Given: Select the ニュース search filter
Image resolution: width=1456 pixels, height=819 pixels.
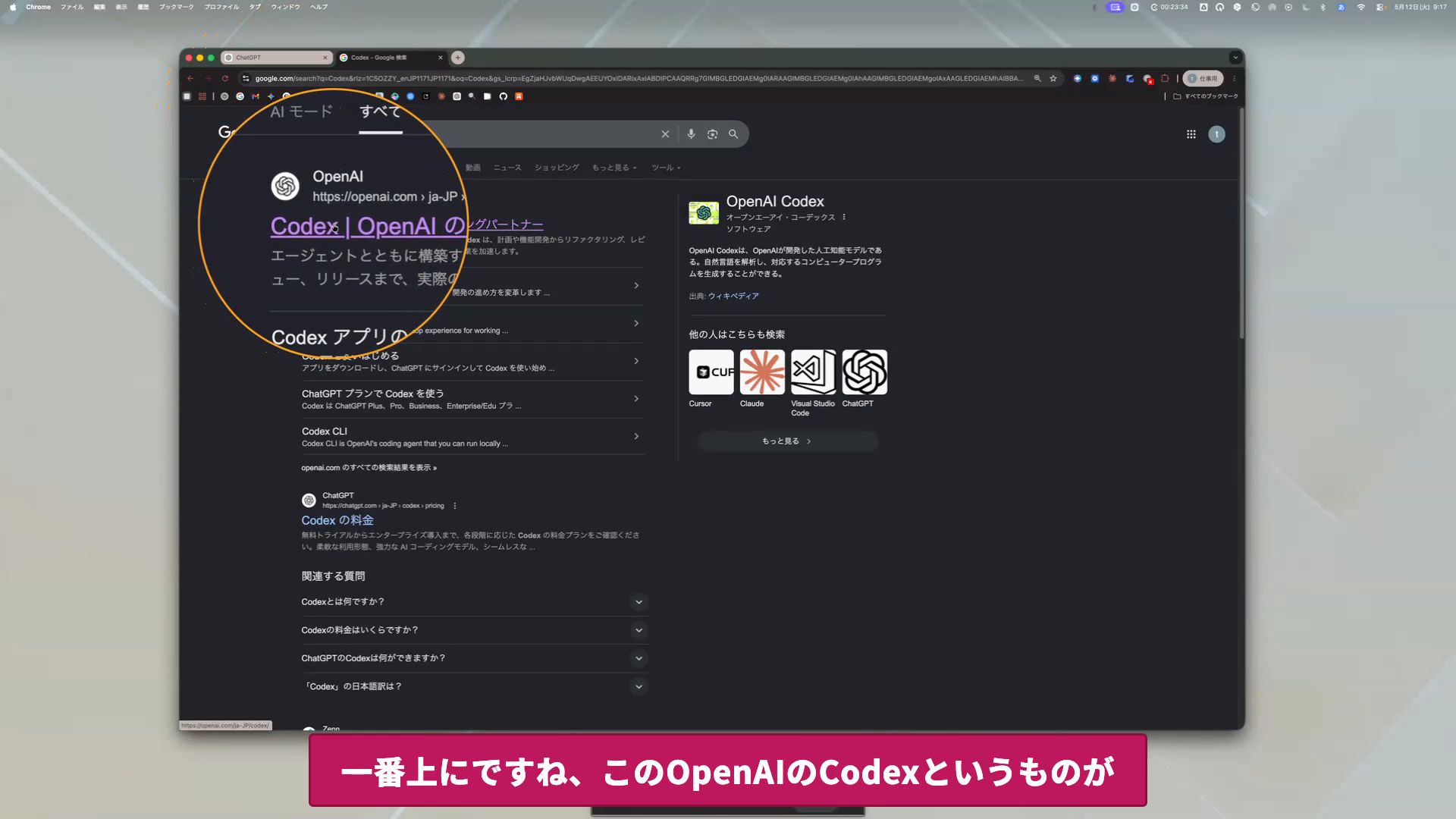Looking at the screenshot, I should pyautogui.click(x=507, y=168).
